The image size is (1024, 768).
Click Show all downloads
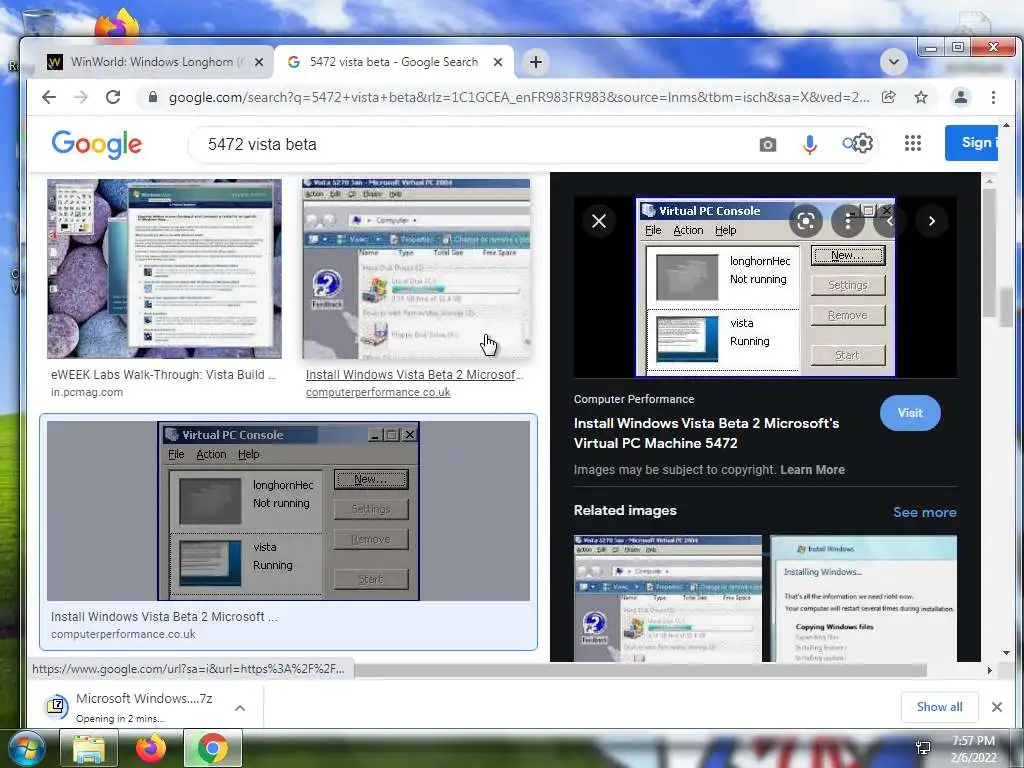coord(939,707)
